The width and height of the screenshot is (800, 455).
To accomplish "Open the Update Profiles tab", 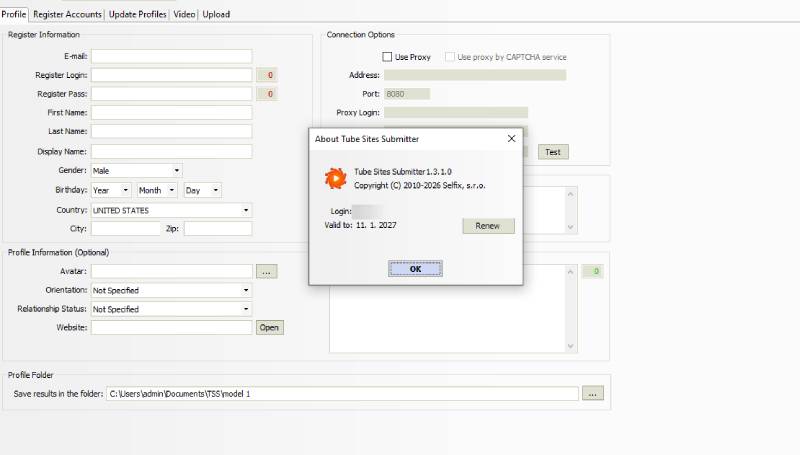I will click(x=138, y=14).
